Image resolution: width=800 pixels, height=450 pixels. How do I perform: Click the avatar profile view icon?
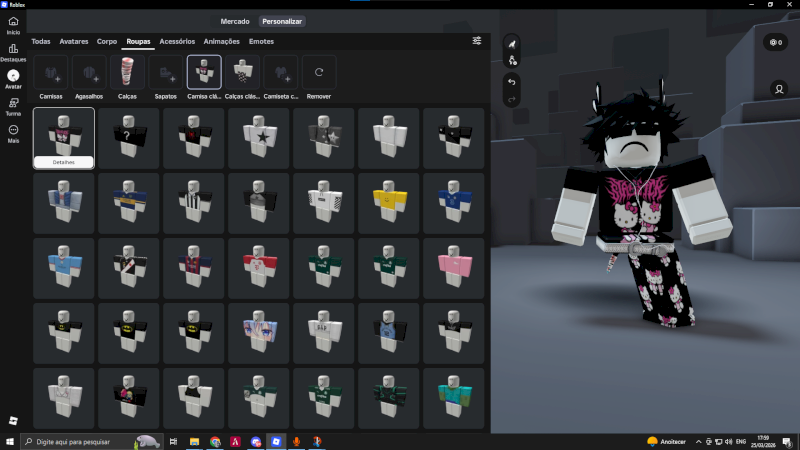[779, 89]
